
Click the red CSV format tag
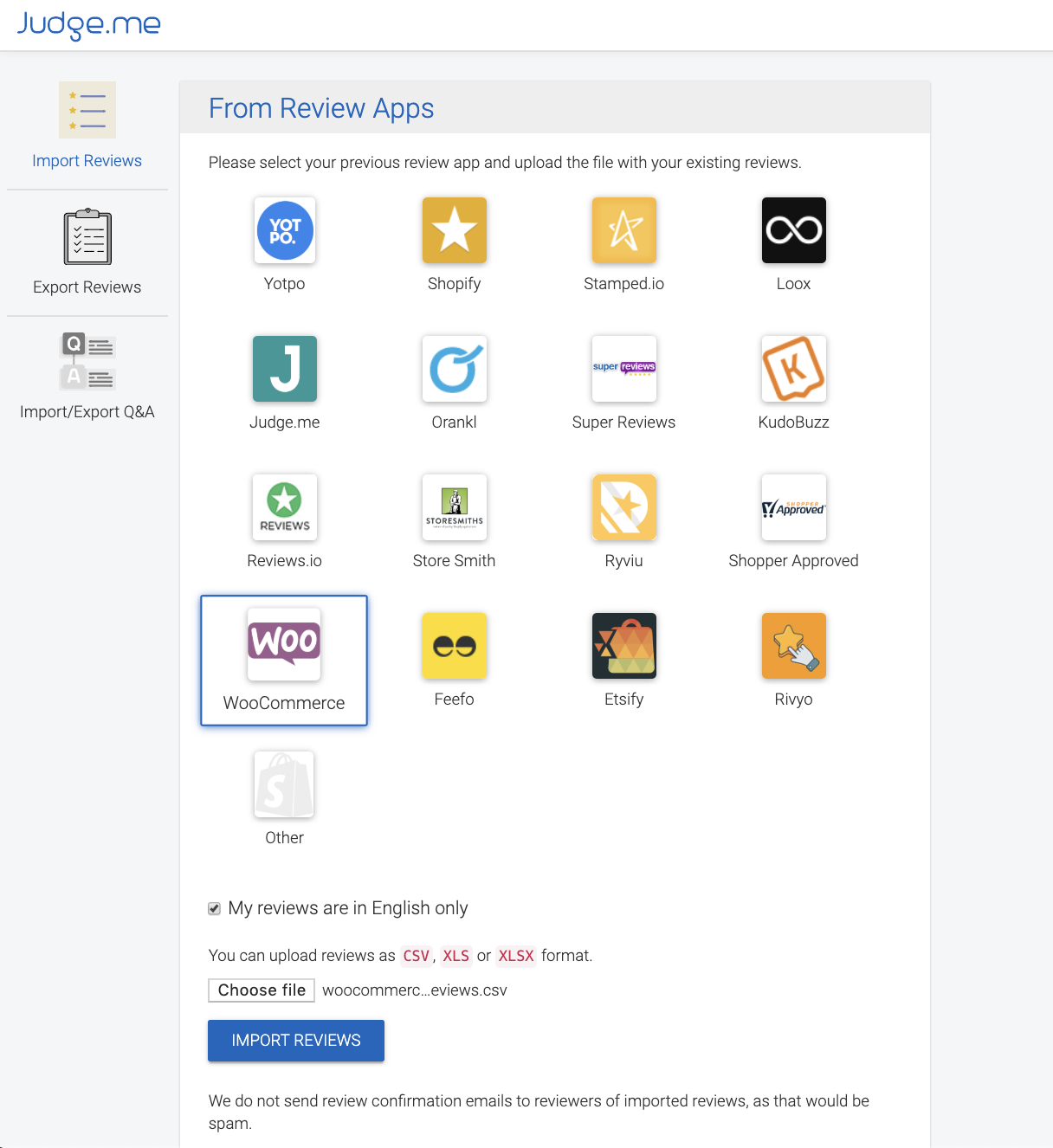coord(417,956)
